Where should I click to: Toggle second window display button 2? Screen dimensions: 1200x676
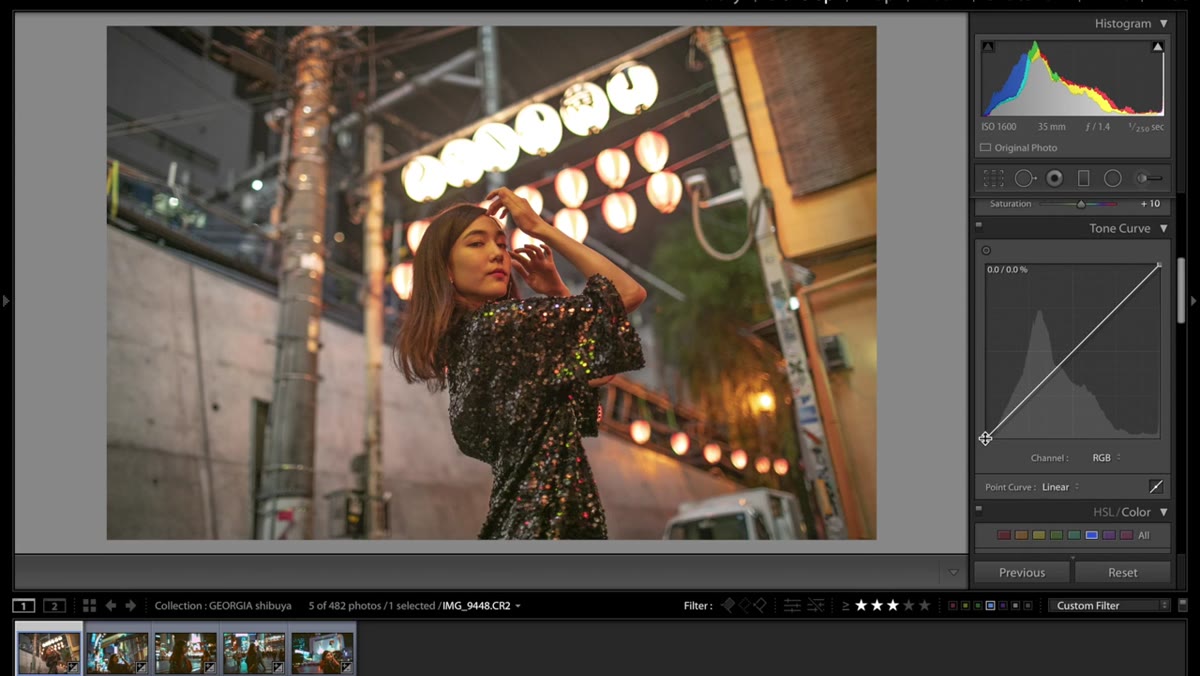pos(55,606)
